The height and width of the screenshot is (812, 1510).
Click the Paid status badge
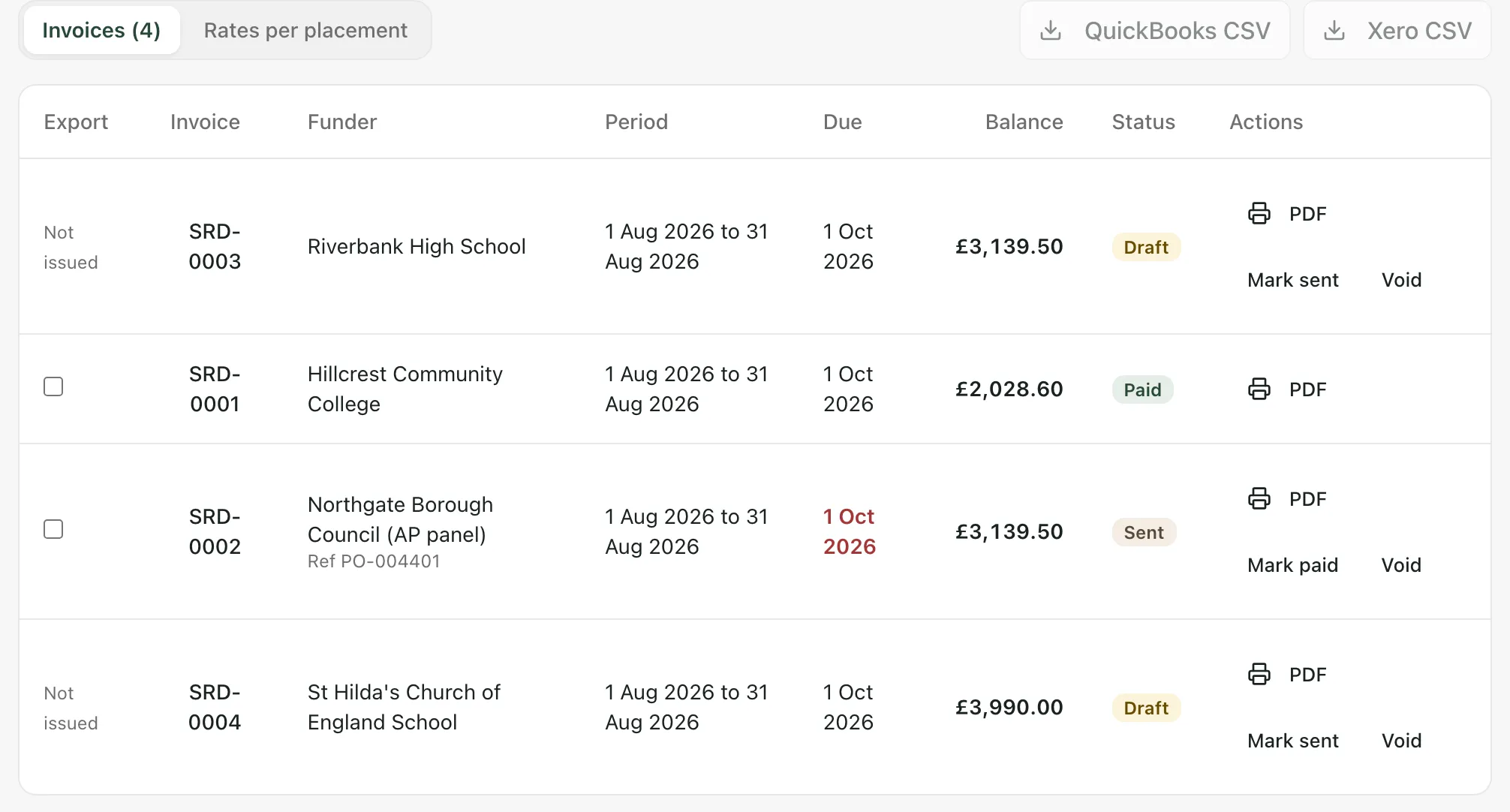click(x=1142, y=389)
